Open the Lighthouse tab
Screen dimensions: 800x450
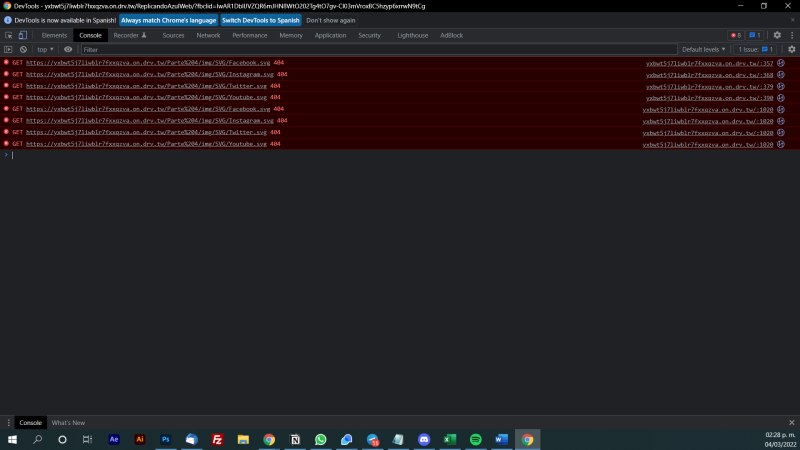412,35
